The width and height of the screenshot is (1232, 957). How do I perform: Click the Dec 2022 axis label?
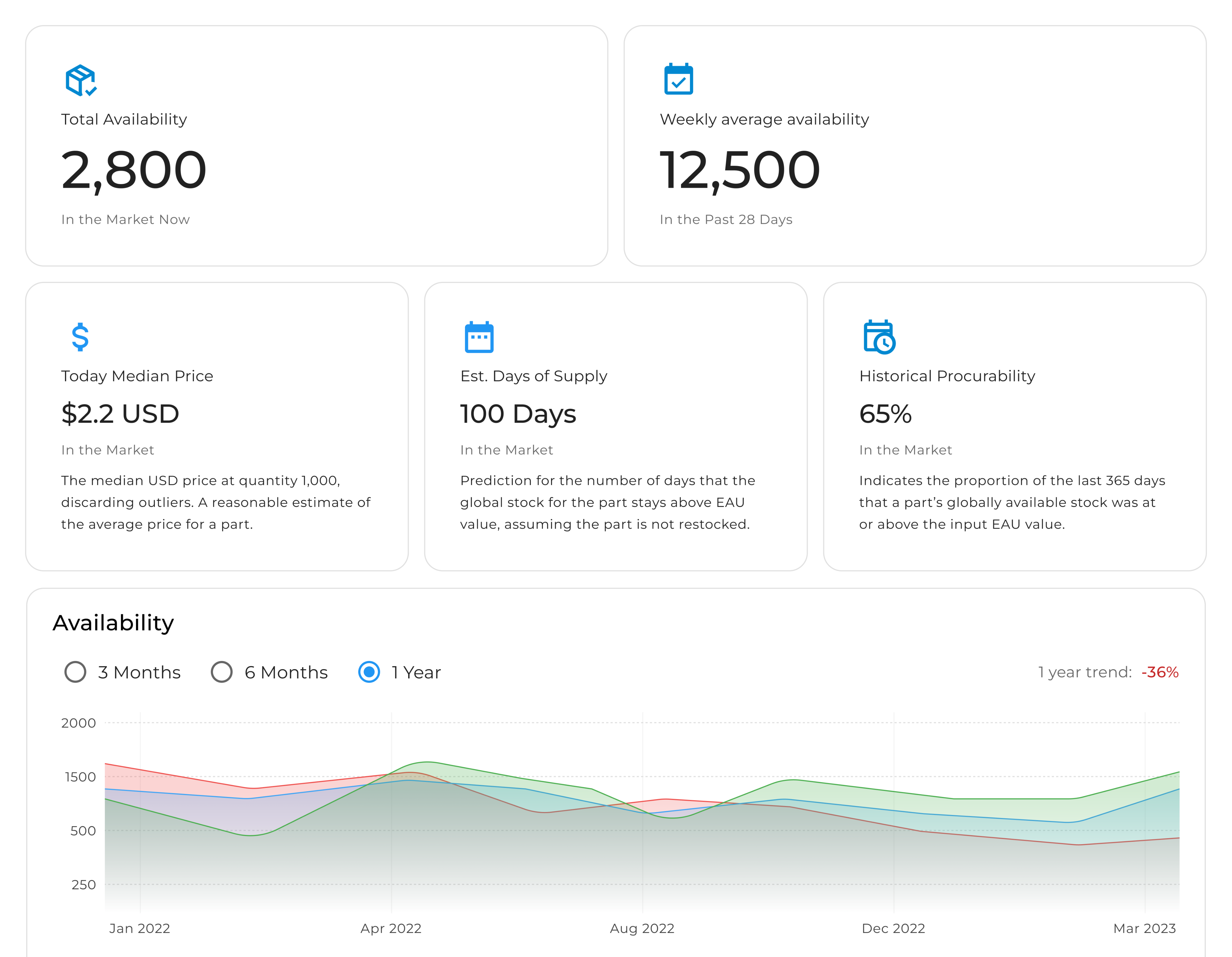click(893, 928)
